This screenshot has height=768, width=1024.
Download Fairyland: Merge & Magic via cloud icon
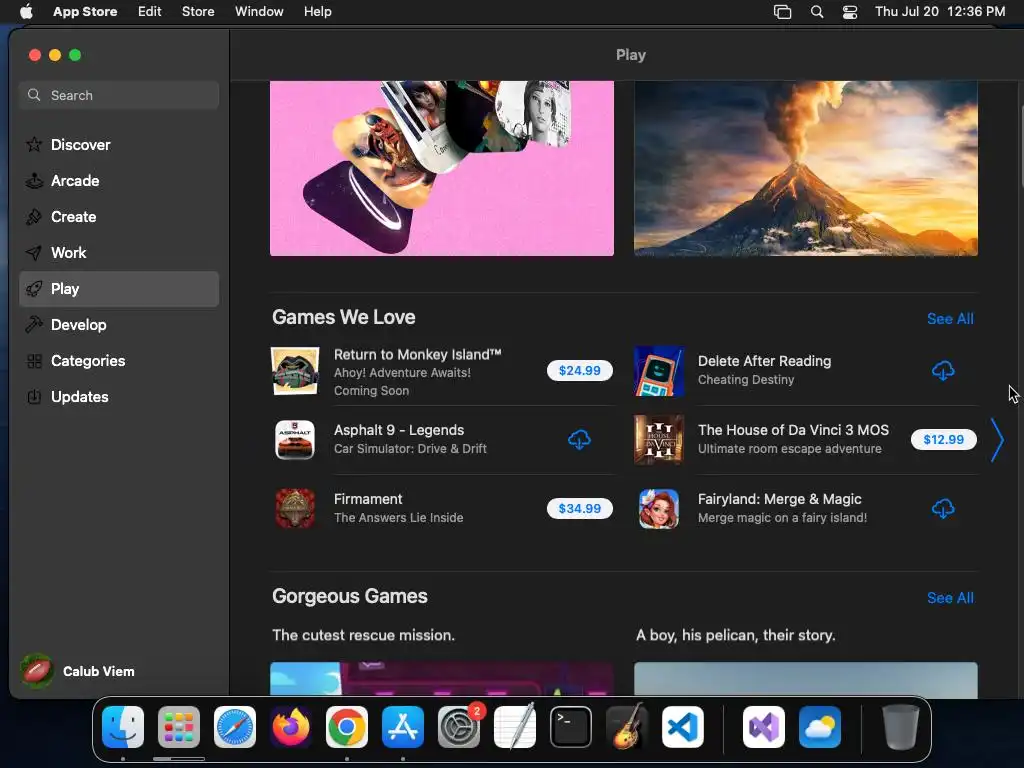943,508
